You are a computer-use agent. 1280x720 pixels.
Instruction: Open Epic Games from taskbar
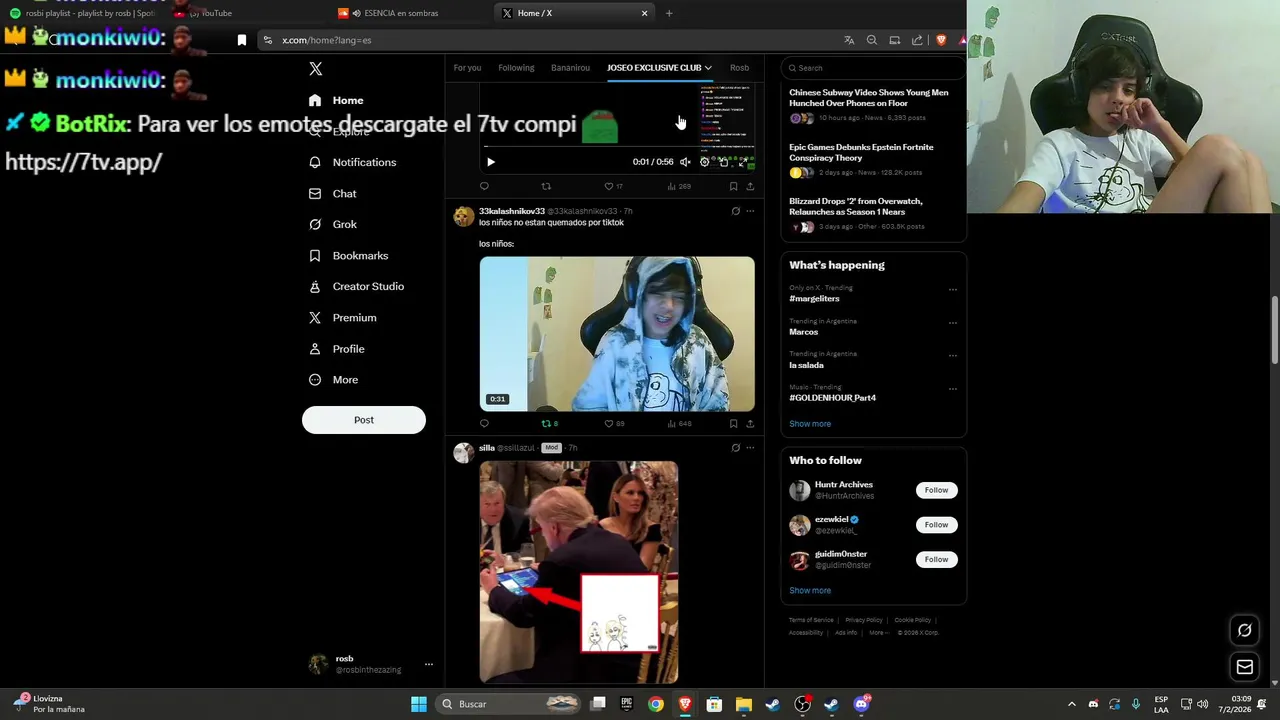click(627, 704)
